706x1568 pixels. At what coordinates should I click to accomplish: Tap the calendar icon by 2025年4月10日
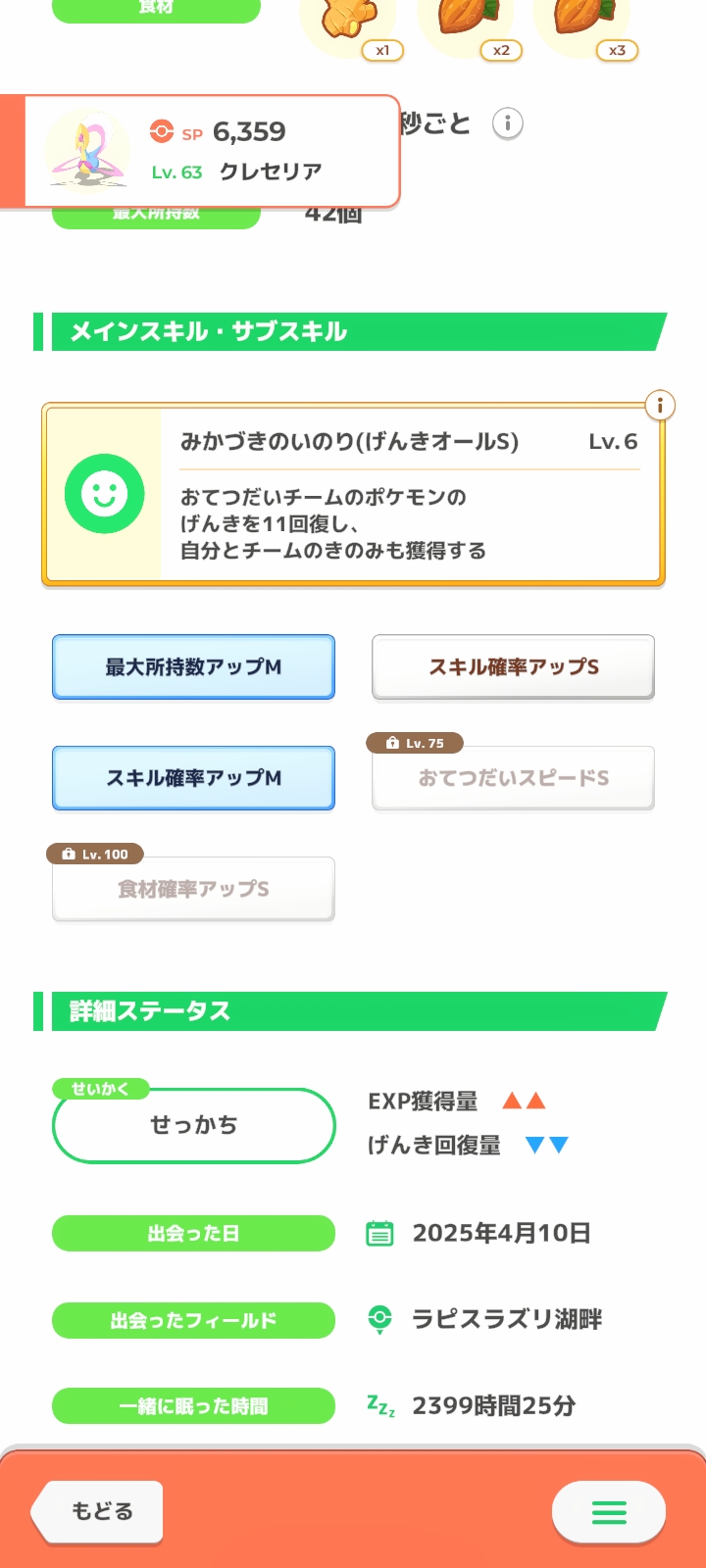(x=379, y=1233)
